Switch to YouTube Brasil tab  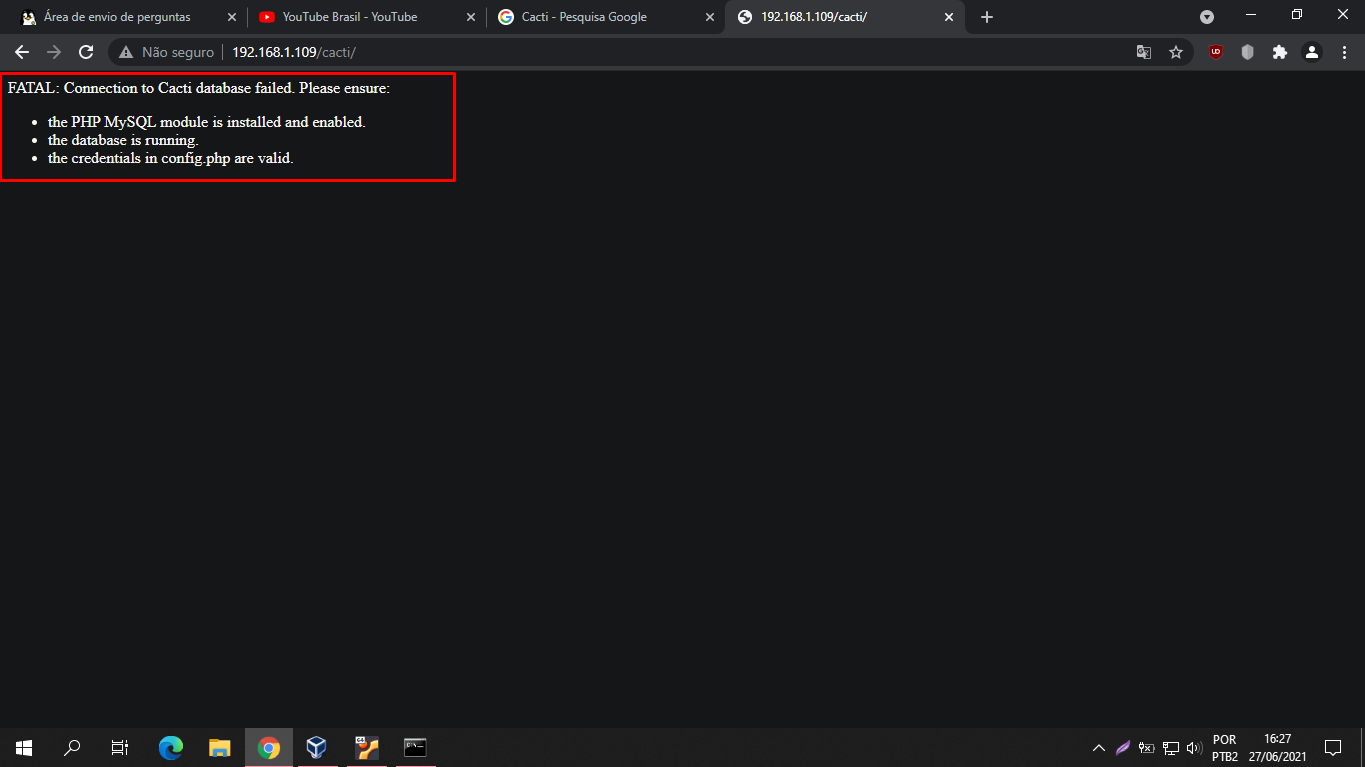(350, 17)
